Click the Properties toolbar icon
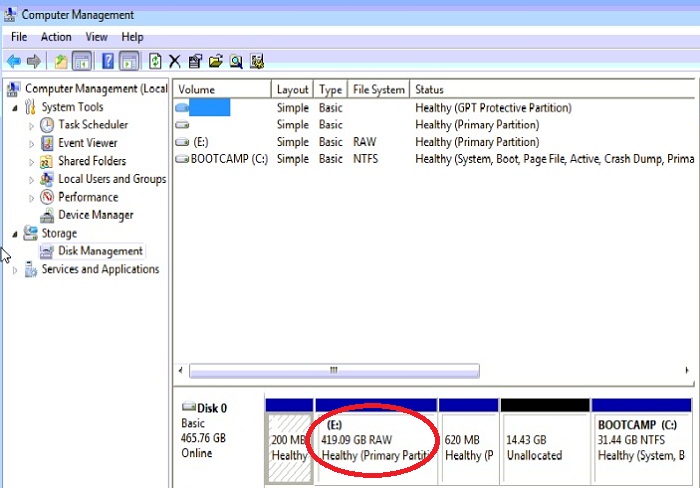The width and height of the screenshot is (700, 488). pyautogui.click(x=195, y=61)
